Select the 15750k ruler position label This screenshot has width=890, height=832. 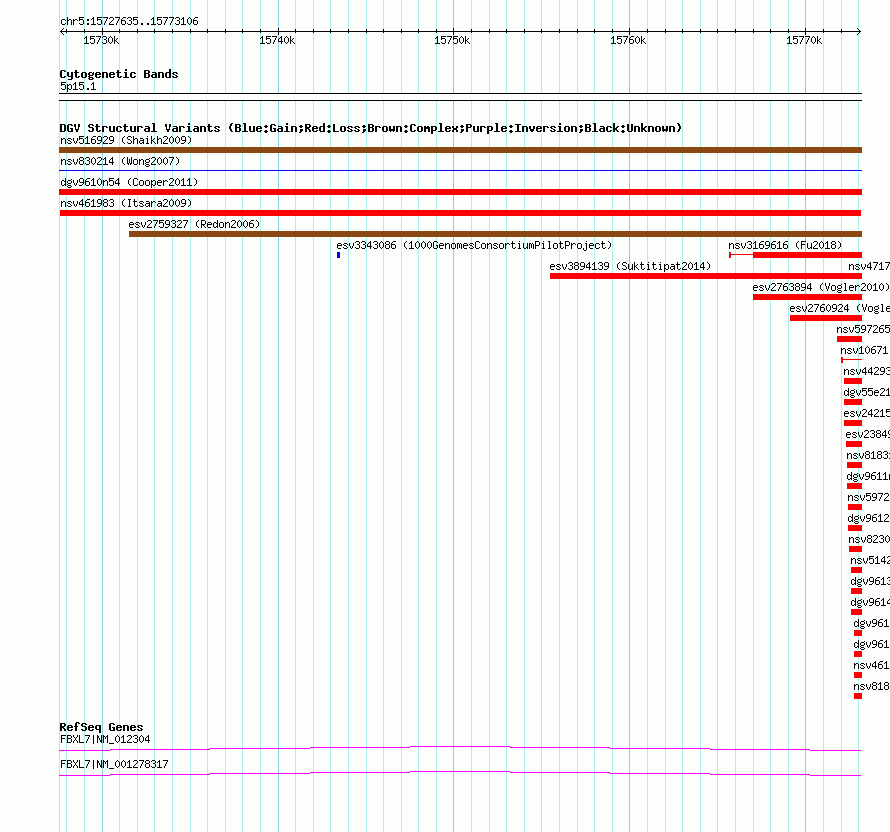pyautogui.click(x=452, y=40)
